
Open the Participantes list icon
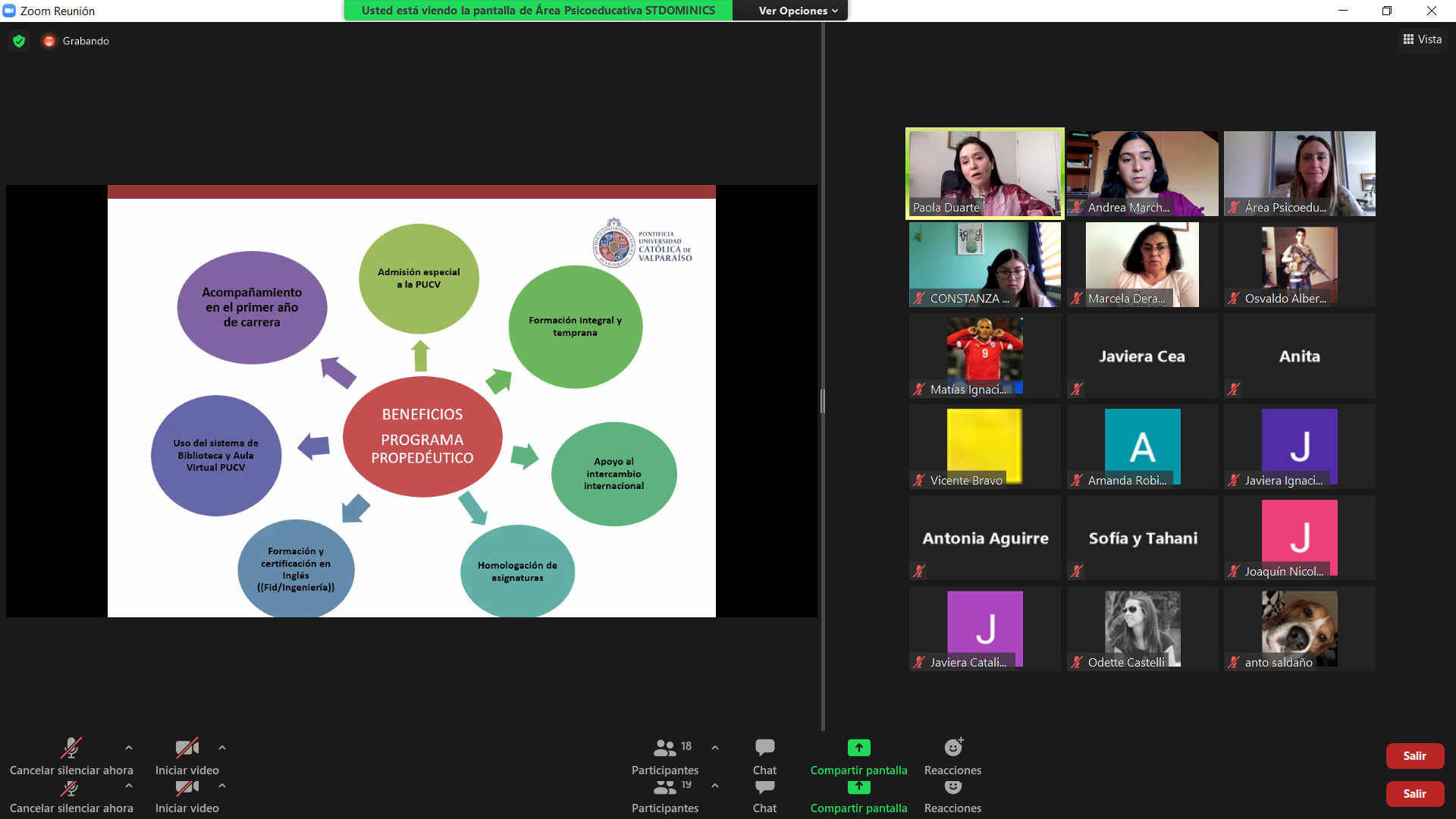665,748
